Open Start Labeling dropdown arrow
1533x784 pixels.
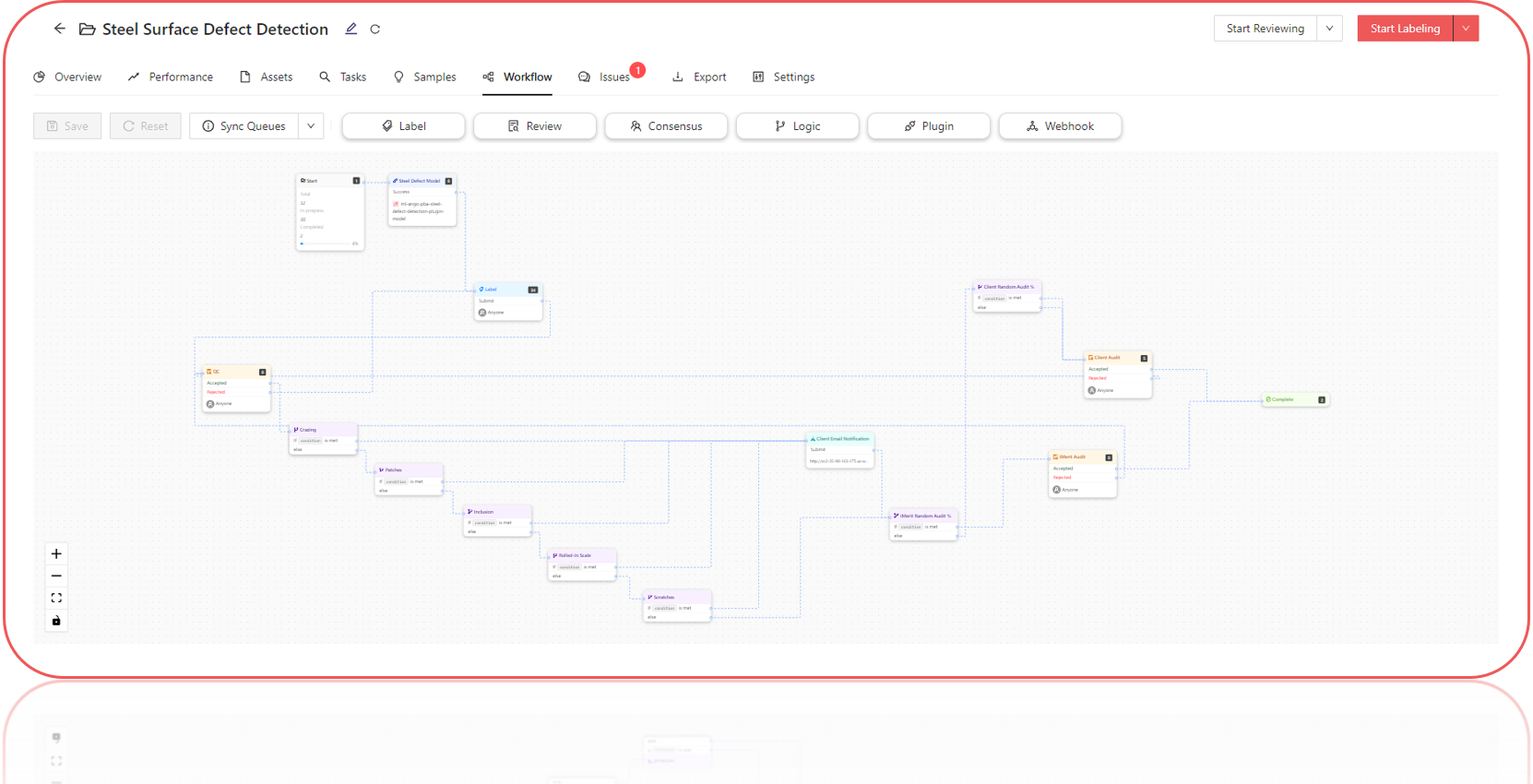pyautogui.click(x=1466, y=29)
